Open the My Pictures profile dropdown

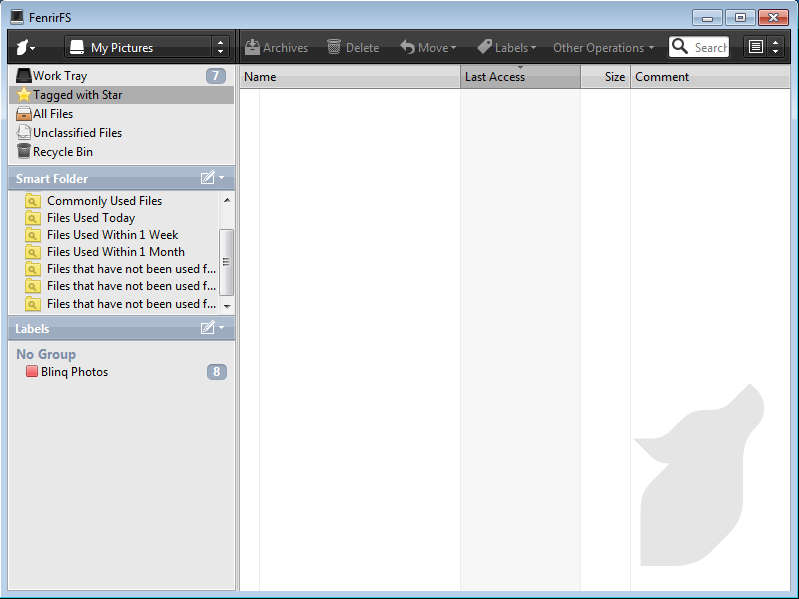pyautogui.click(x=147, y=47)
